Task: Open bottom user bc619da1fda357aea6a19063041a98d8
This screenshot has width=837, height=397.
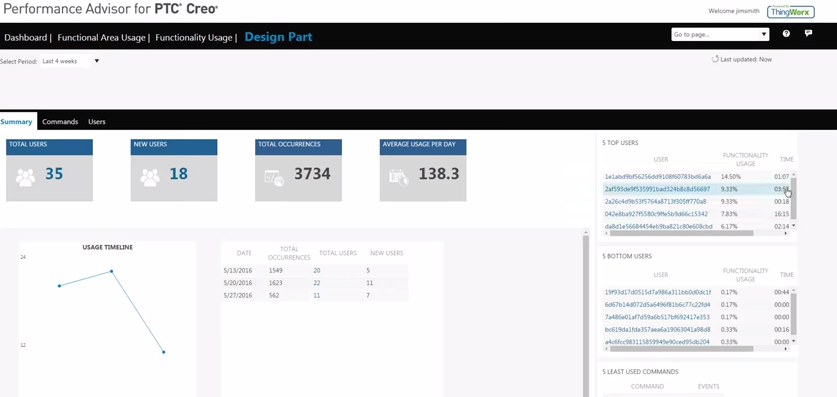Action: coord(657,329)
